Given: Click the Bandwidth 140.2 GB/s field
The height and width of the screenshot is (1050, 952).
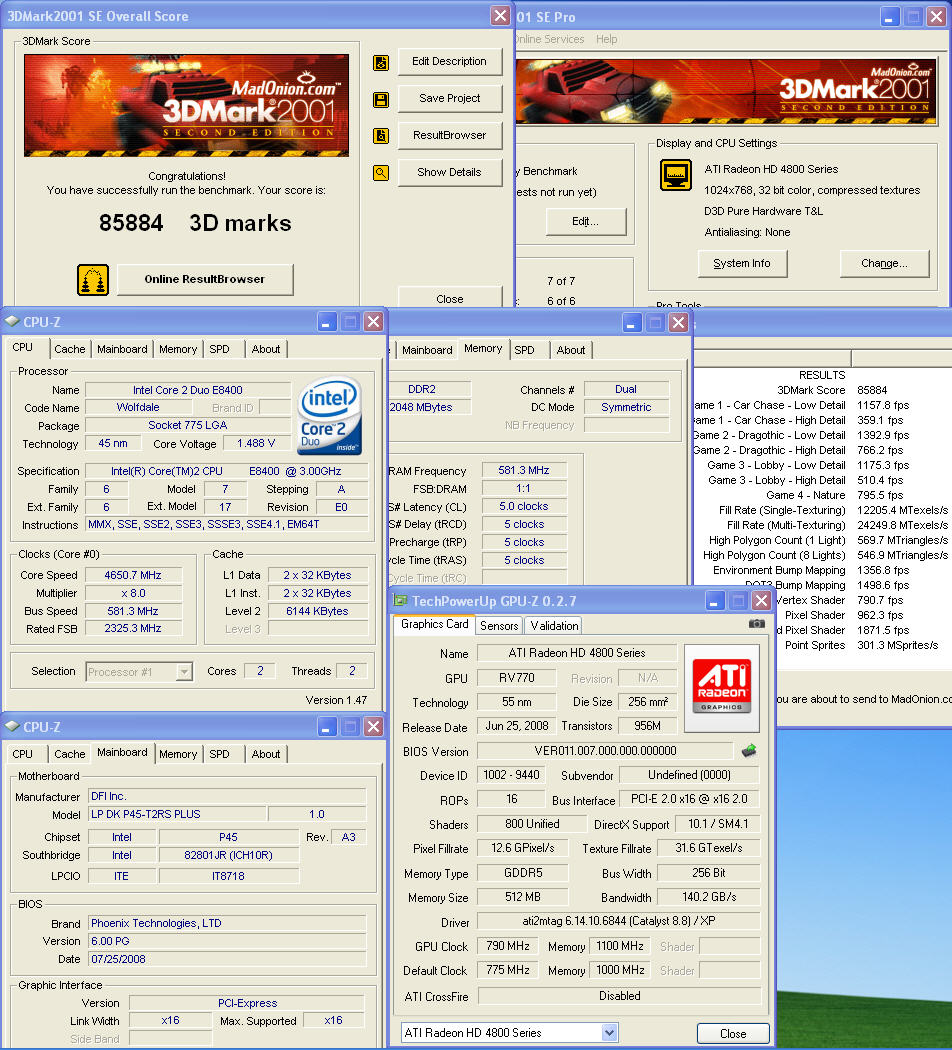Looking at the screenshot, I should tap(709, 897).
